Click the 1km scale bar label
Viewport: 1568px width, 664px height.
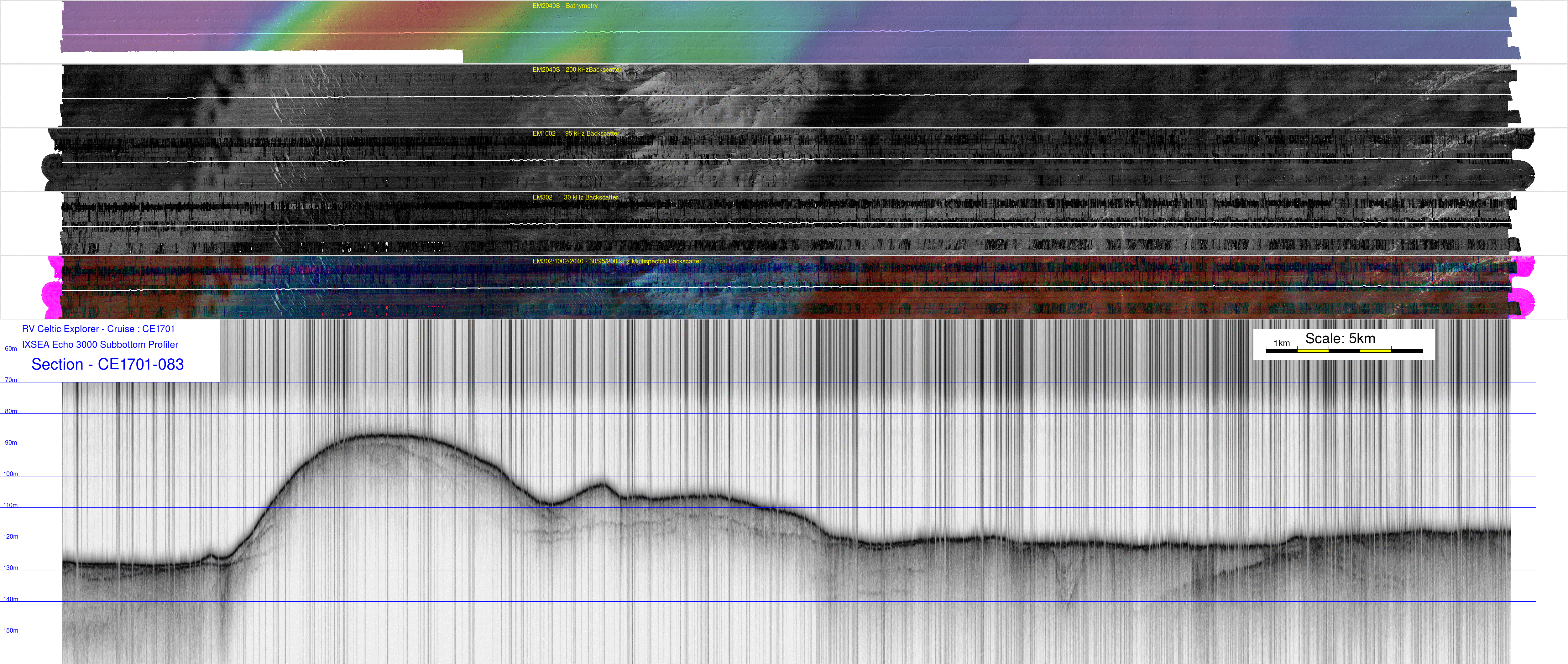tap(1281, 343)
